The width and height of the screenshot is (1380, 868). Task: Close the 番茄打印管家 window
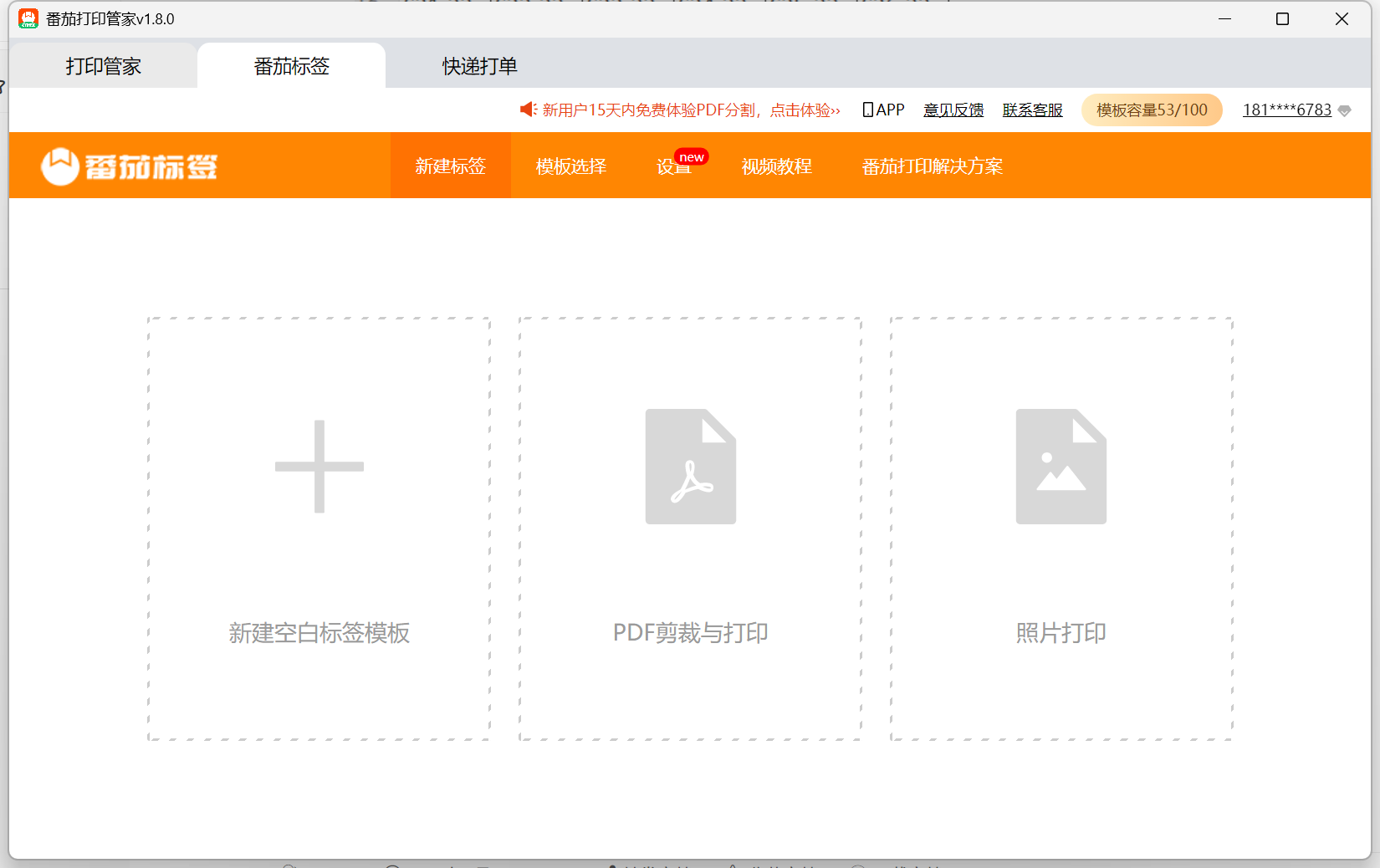pos(1342,18)
